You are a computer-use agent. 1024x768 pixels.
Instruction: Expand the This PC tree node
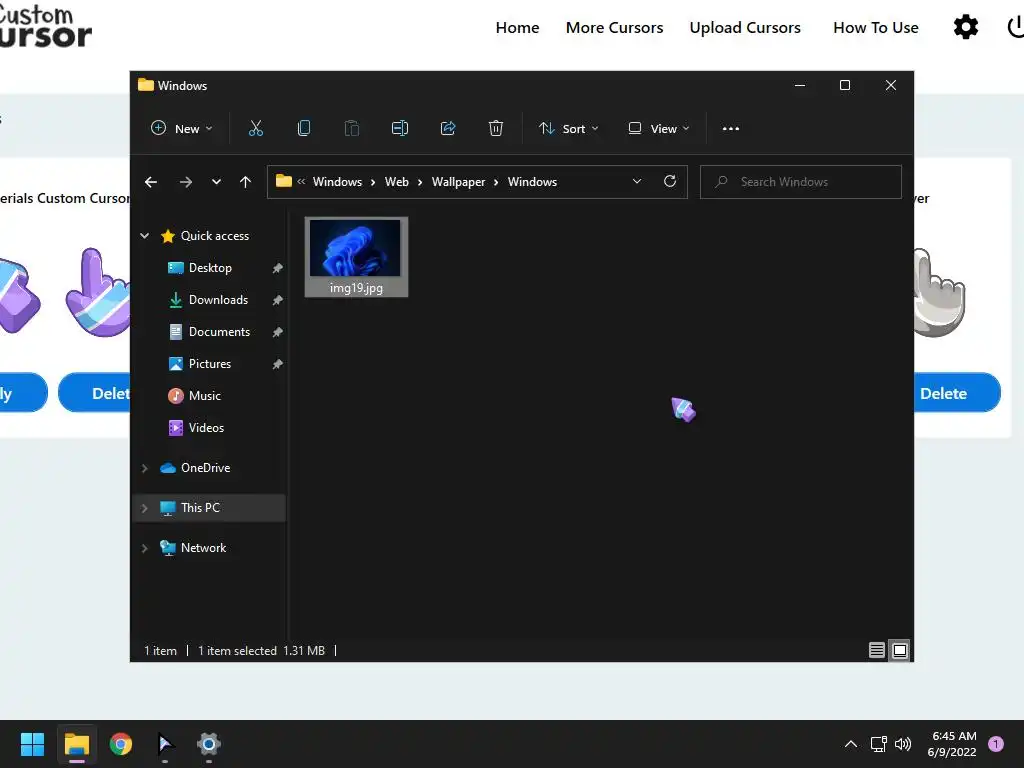tap(144, 508)
